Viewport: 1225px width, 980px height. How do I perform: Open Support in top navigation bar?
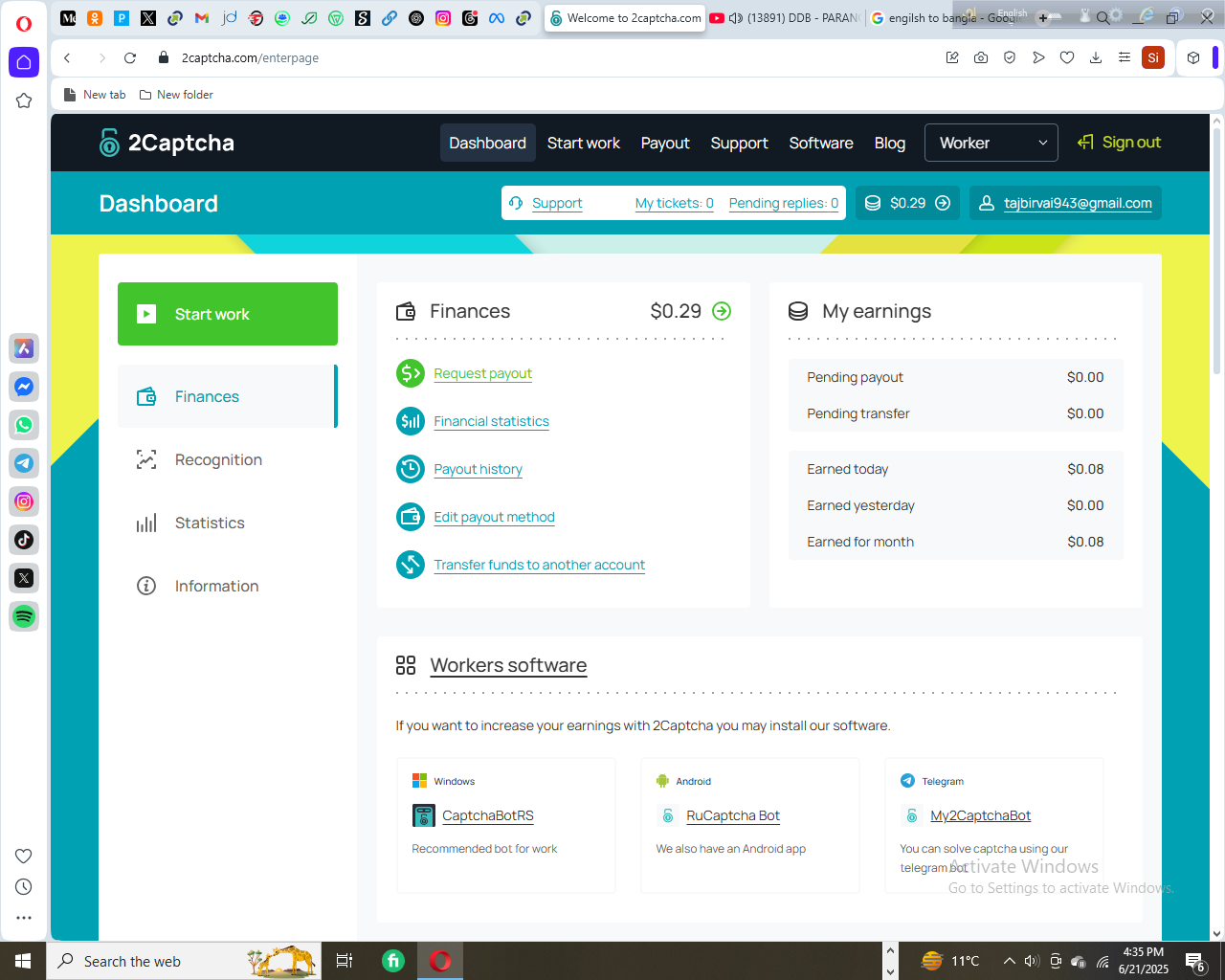coord(739,143)
